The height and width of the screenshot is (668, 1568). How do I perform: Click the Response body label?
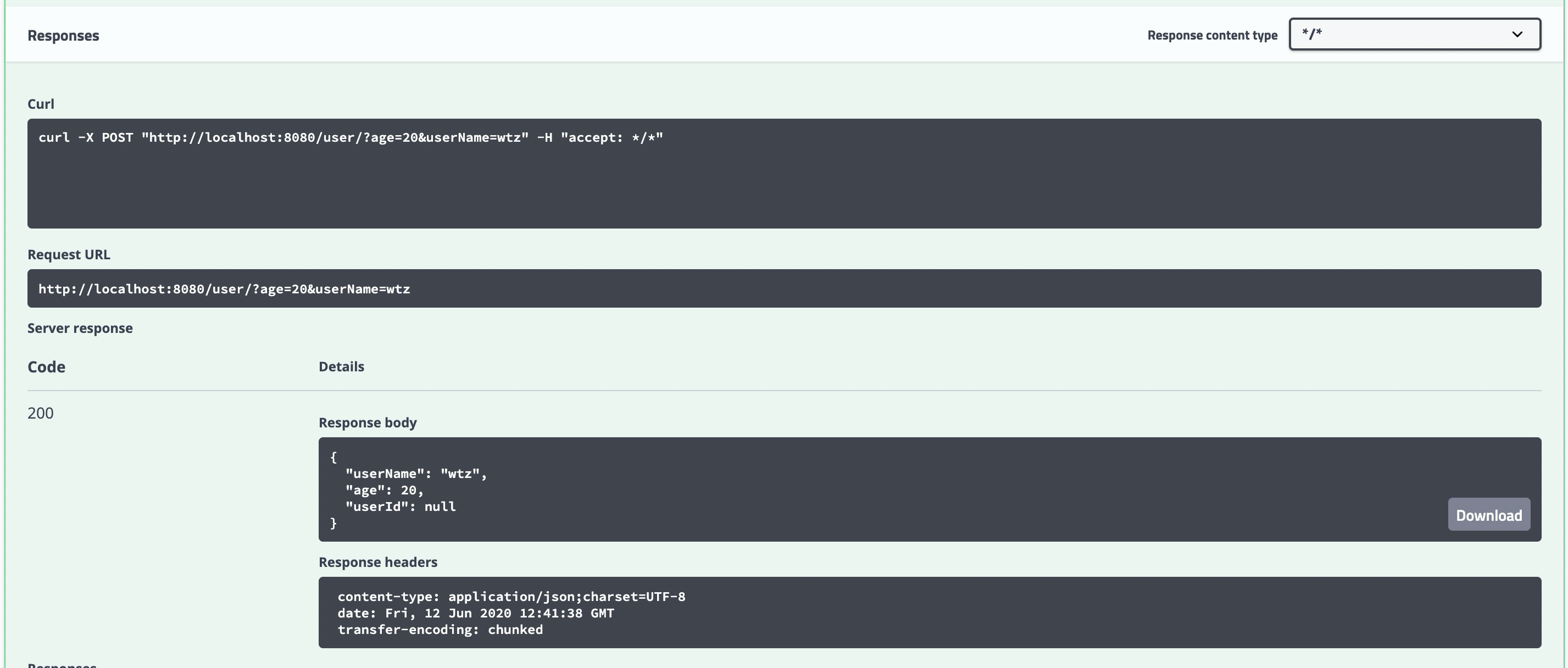368,422
